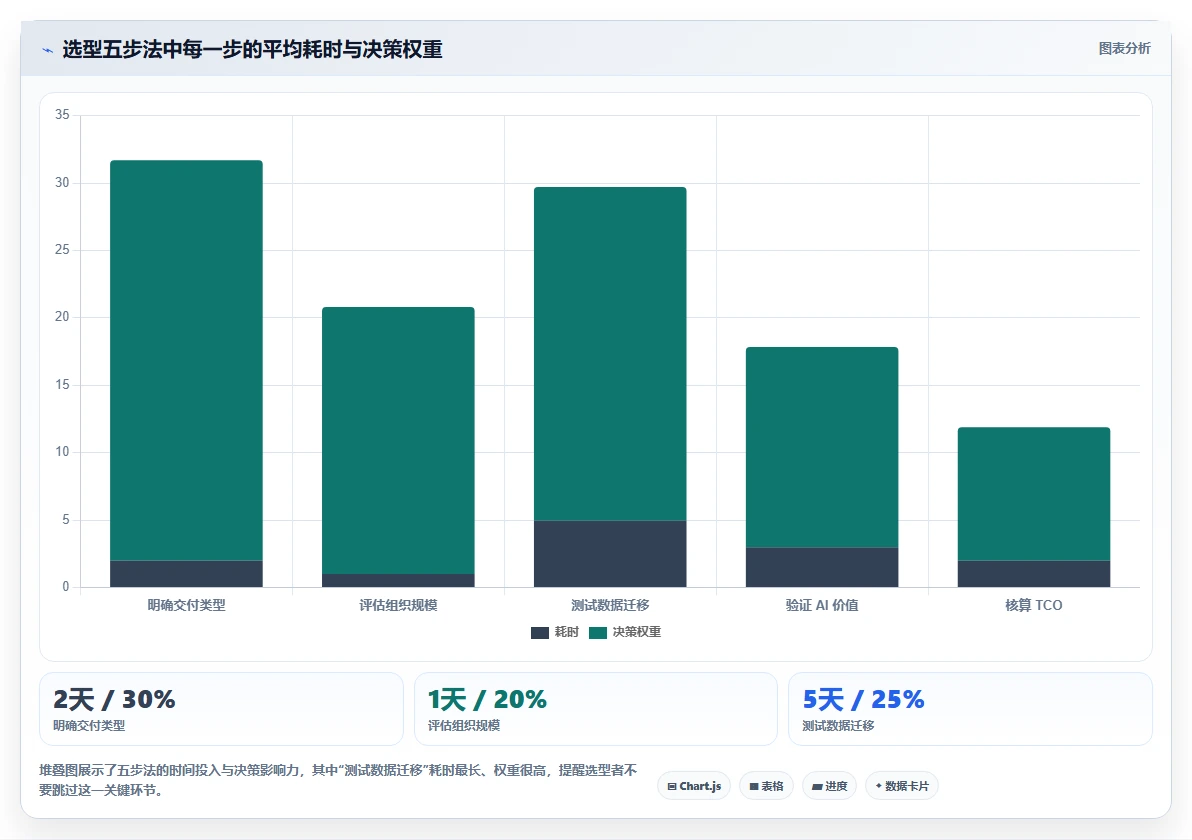
Task: Click the 验证 AI 价值 x-axis label
Action: [822, 606]
